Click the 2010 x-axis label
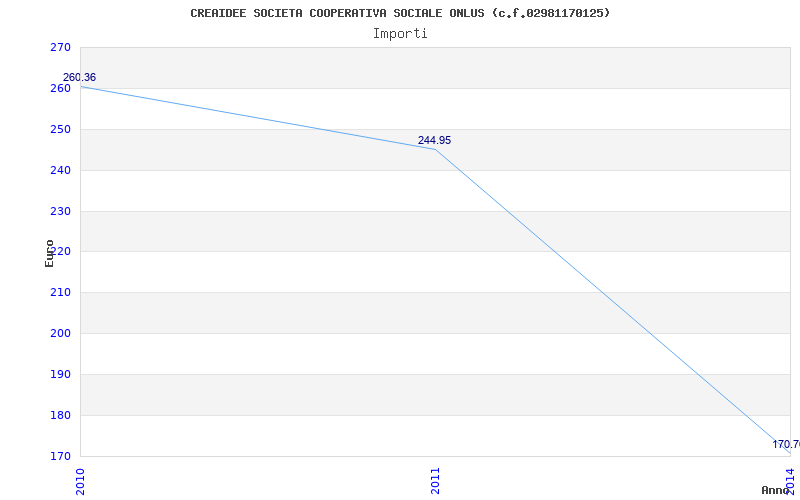This screenshot has width=800, height=500. click(x=80, y=481)
